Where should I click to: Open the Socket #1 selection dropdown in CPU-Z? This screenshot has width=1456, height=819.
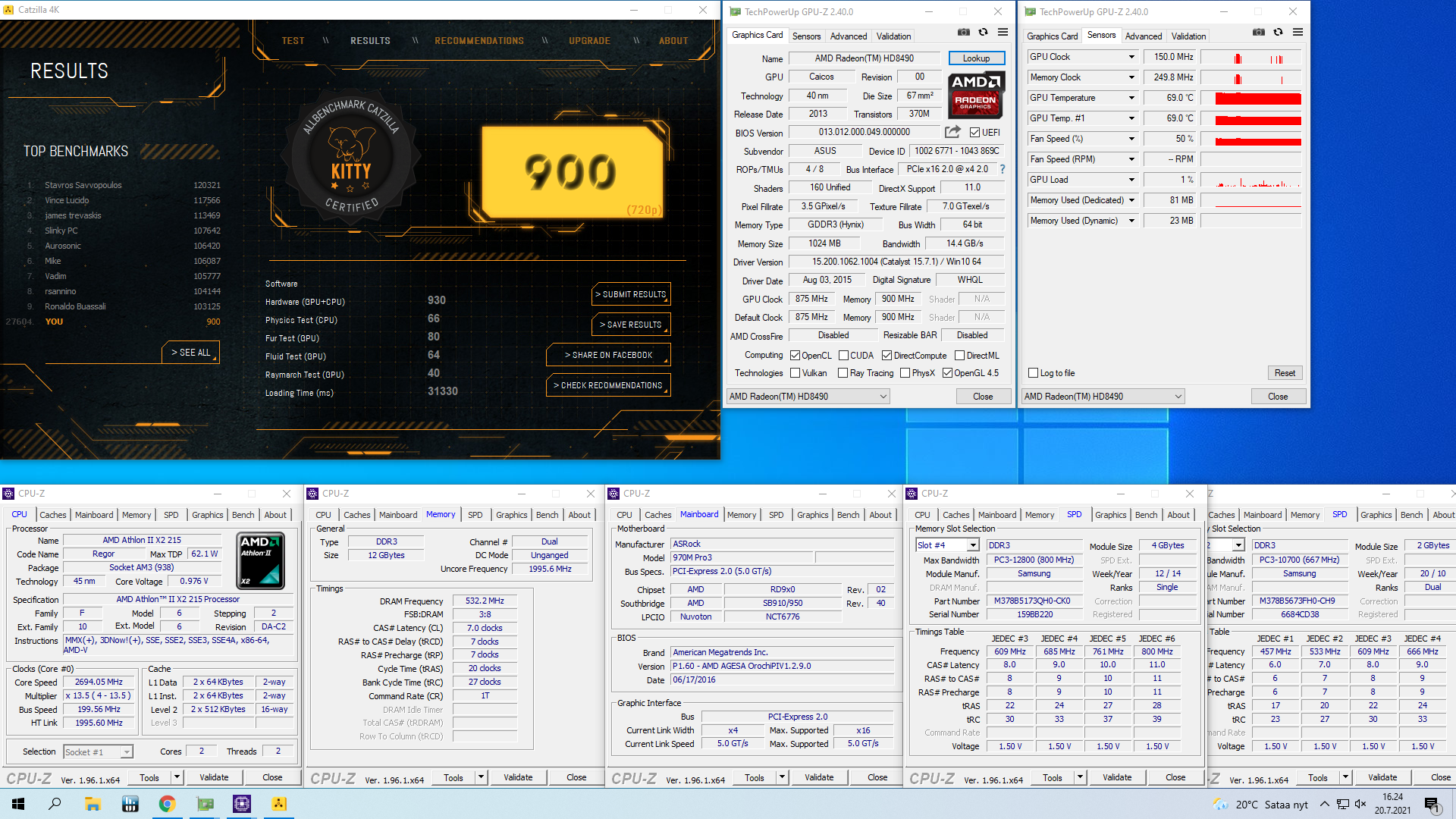tap(98, 752)
